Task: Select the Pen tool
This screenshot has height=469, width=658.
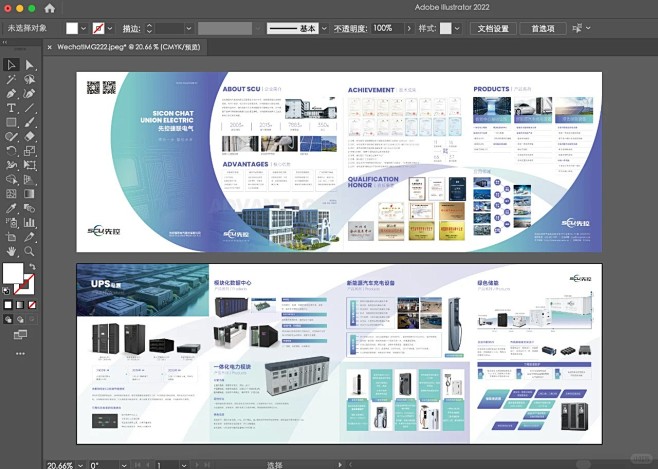Action: [x=11, y=93]
